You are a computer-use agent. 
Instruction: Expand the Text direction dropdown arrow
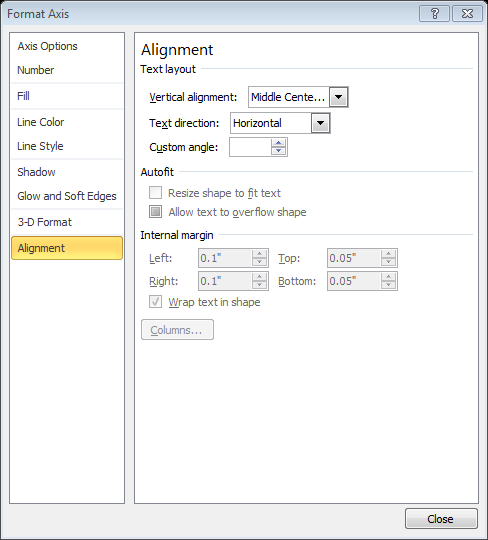click(321, 123)
